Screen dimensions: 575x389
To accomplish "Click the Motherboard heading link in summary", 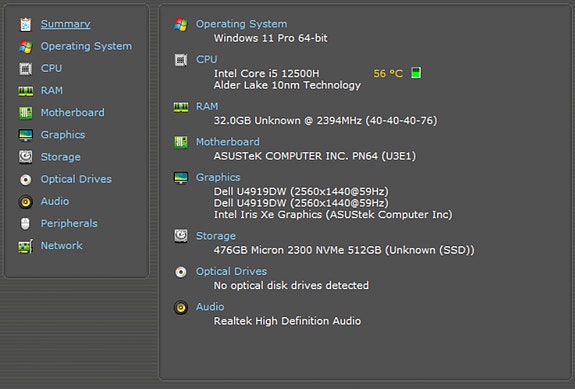I will click(x=228, y=142).
